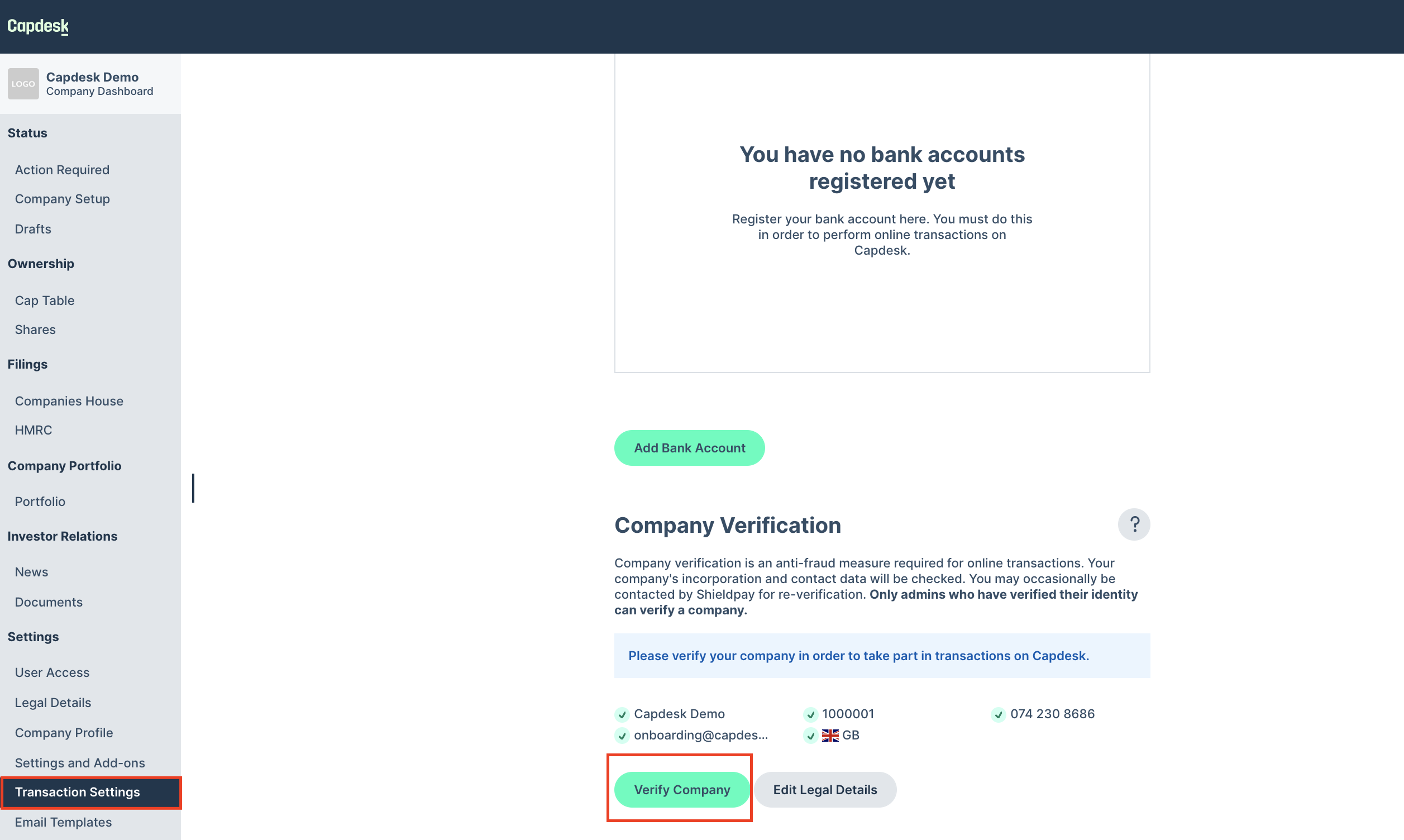Click the checkmark icon beside Capdesk Demo

click(x=622, y=714)
